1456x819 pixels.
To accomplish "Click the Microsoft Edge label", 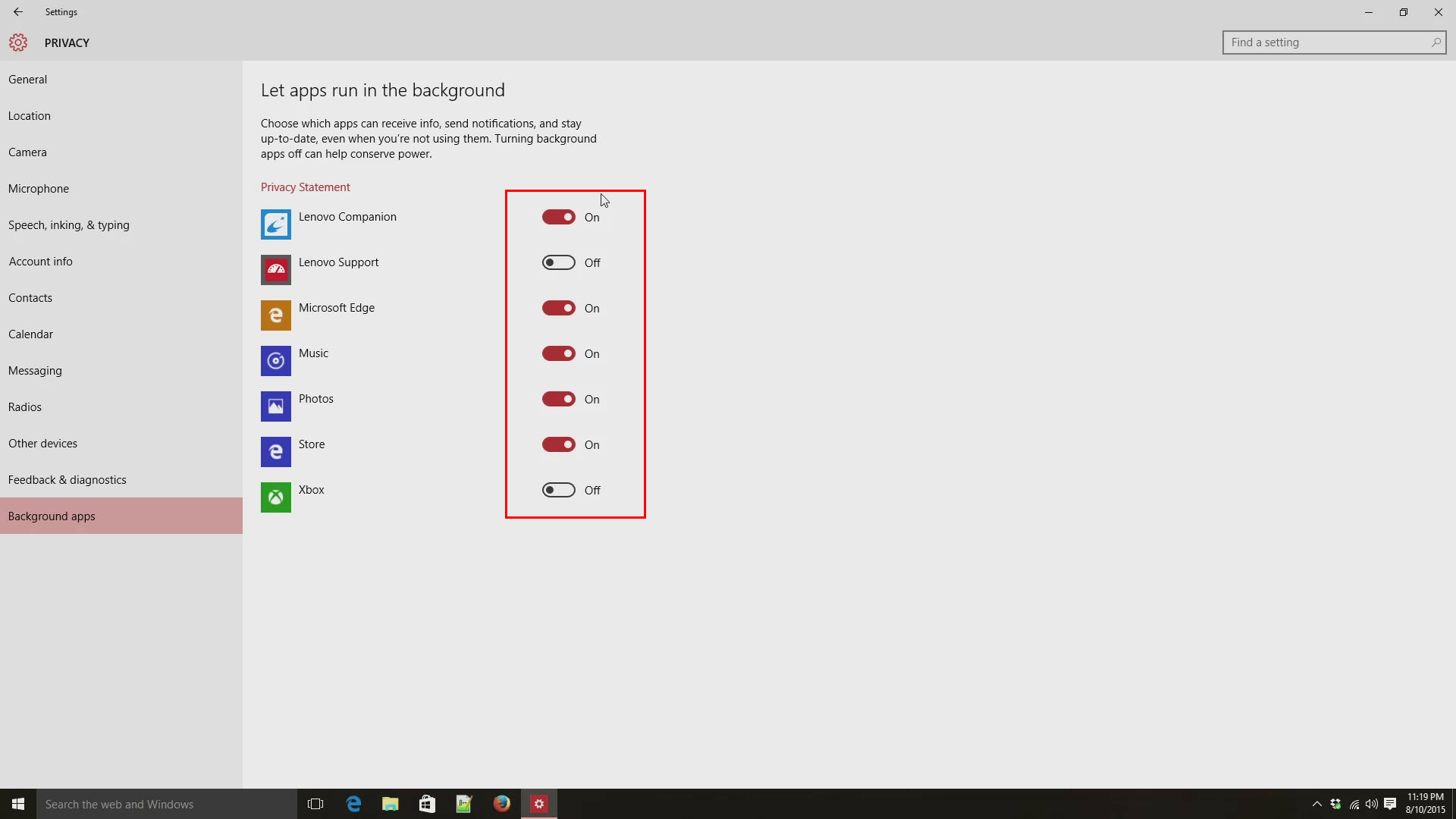I will tap(337, 308).
